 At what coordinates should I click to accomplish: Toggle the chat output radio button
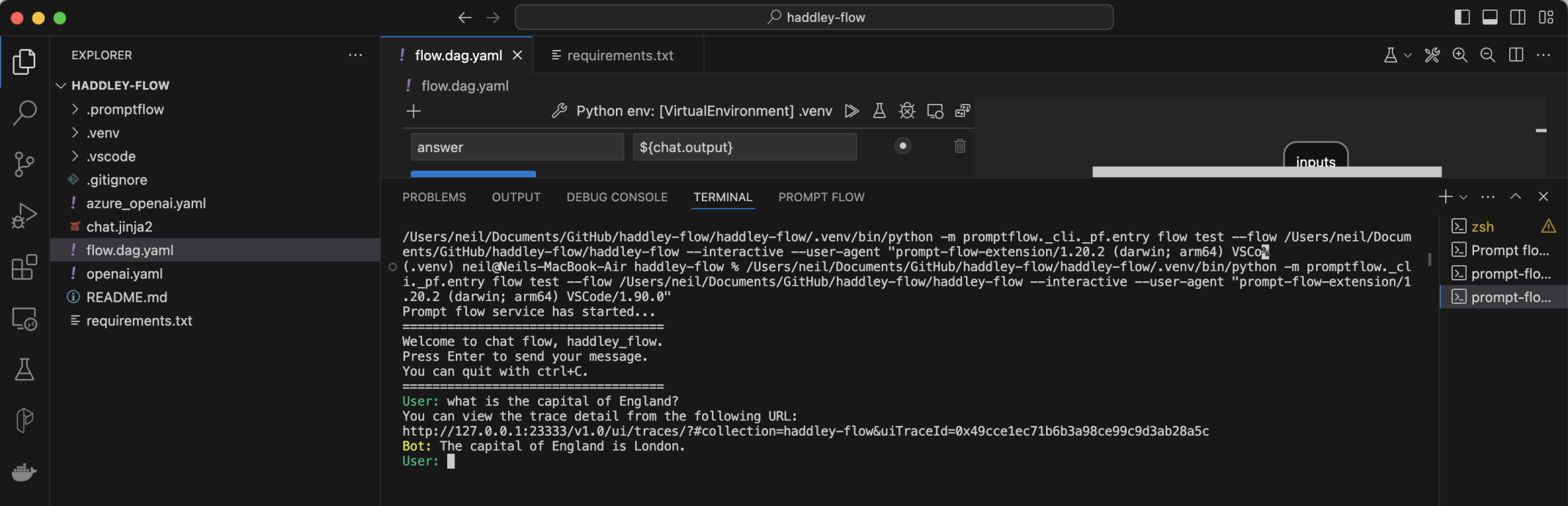(x=903, y=146)
